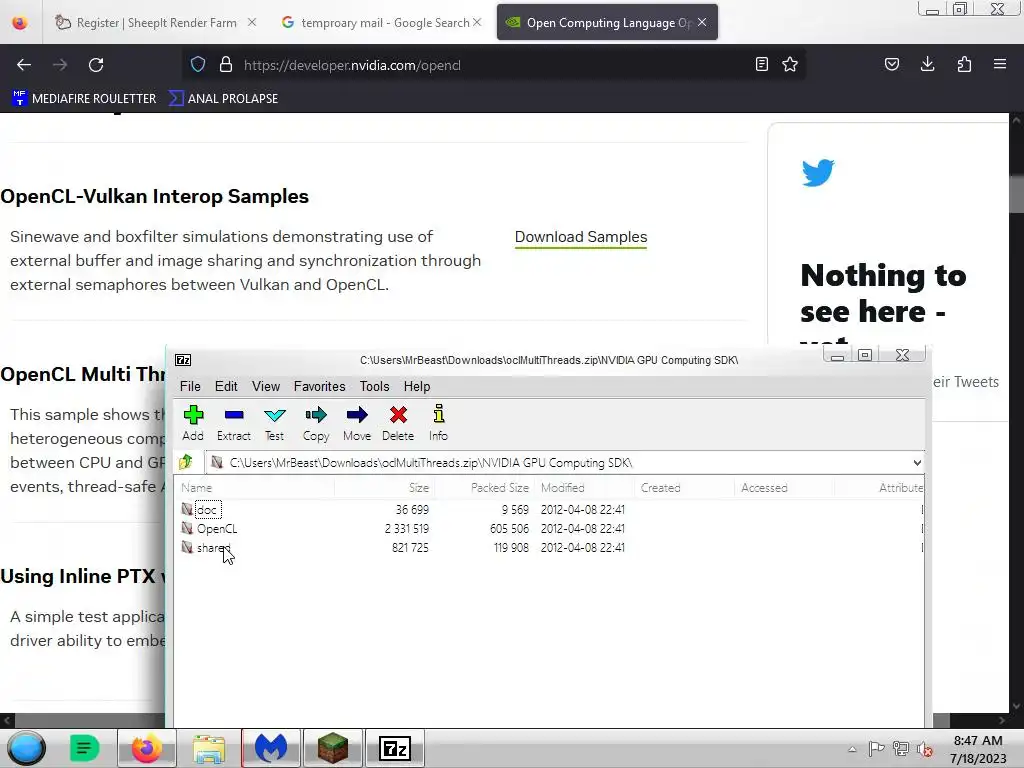The height and width of the screenshot is (768, 1024).
Task: Open the Favorites menu in 7-Zip
Action: pos(319,386)
